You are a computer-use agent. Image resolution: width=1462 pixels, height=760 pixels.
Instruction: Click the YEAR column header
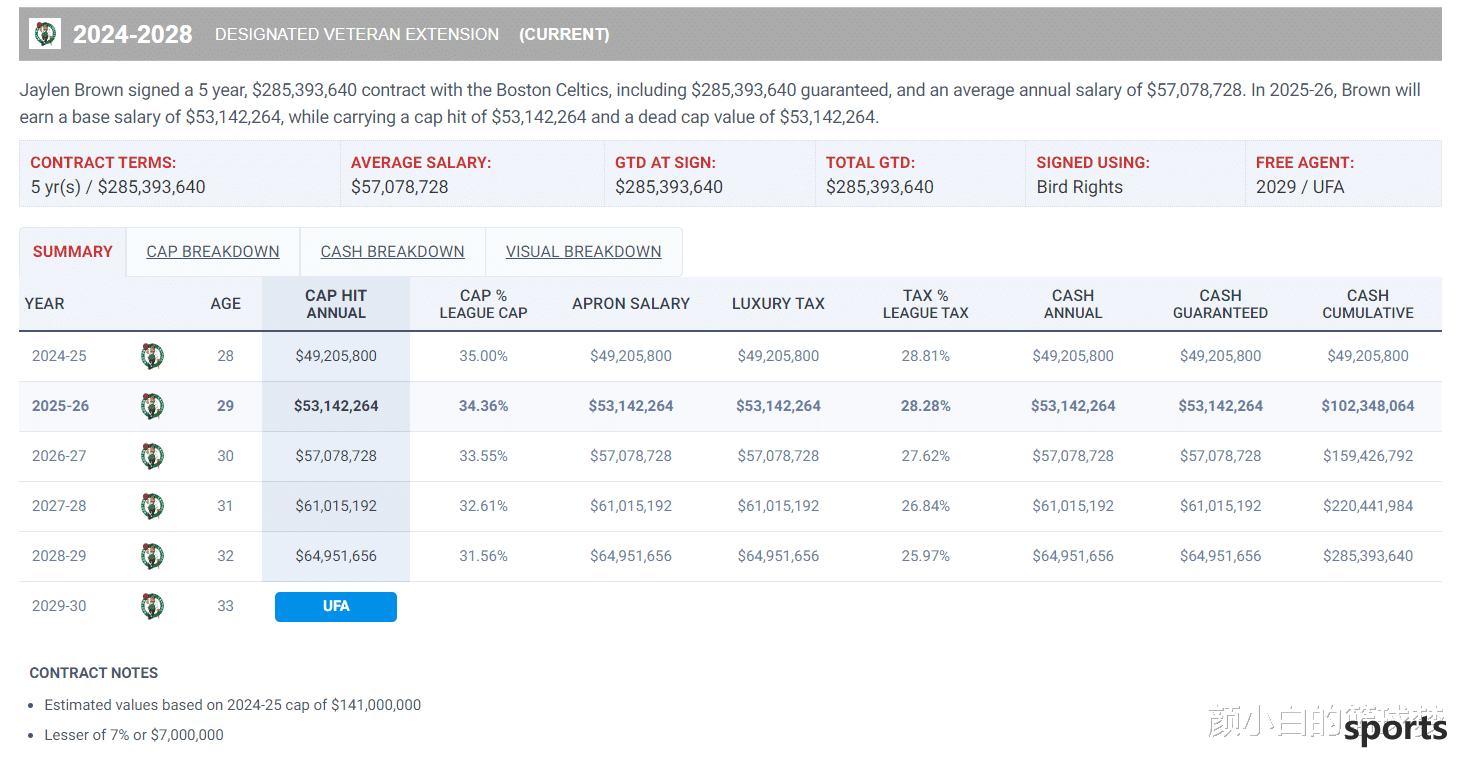pyautogui.click(x=44, y=304)
